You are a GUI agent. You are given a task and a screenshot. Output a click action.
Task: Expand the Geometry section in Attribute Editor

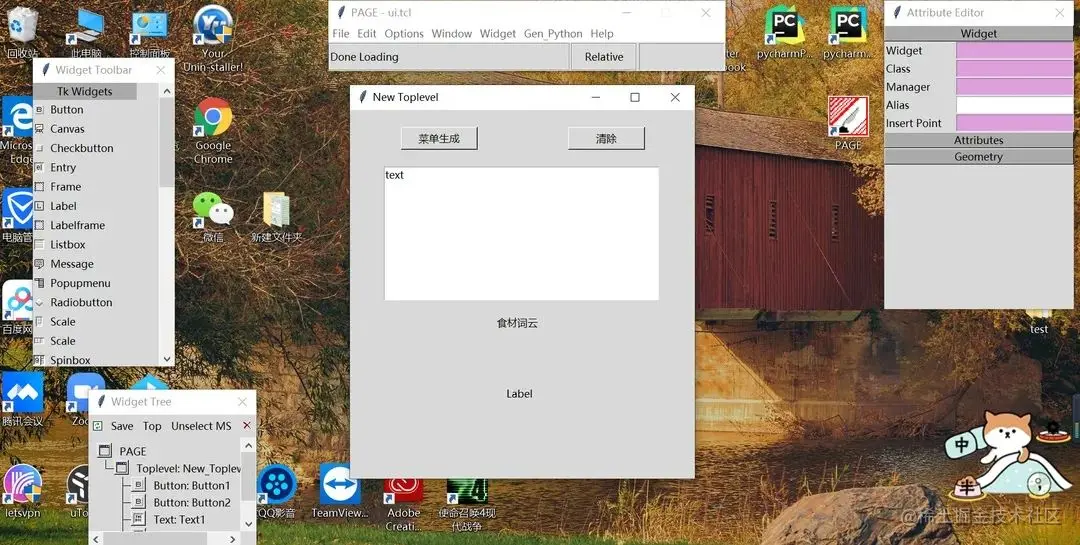(x=978, y=156)
